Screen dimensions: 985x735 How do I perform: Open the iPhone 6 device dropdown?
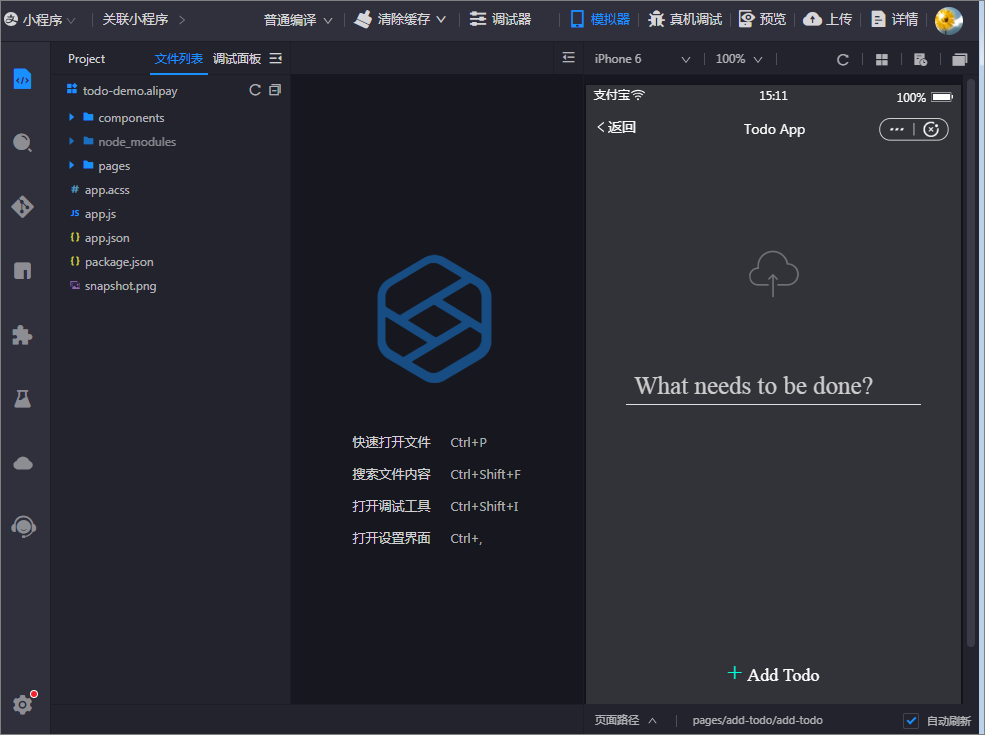[642, 59]
